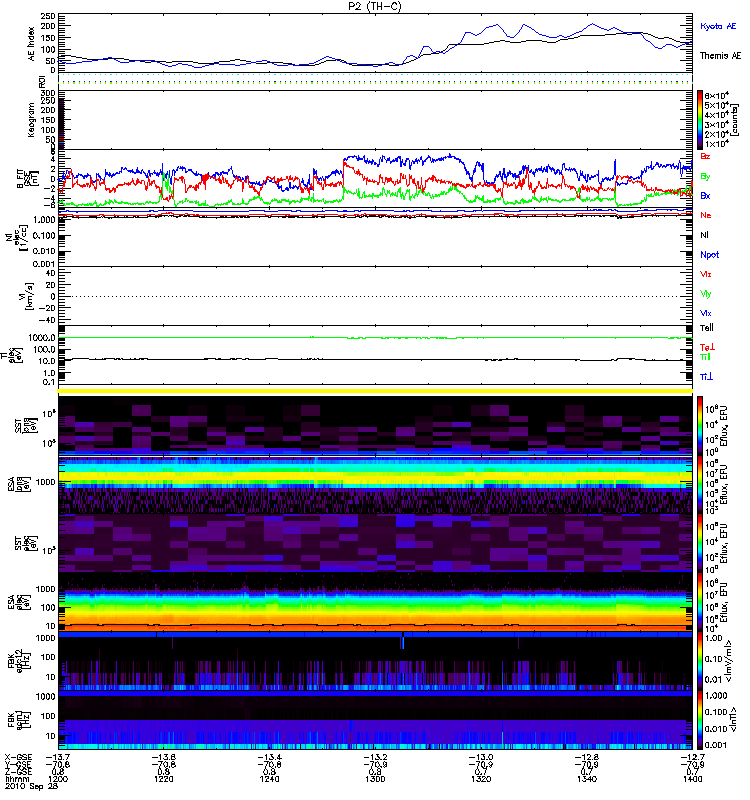Click the ion velocity Vi panel

tap(376, 296)
